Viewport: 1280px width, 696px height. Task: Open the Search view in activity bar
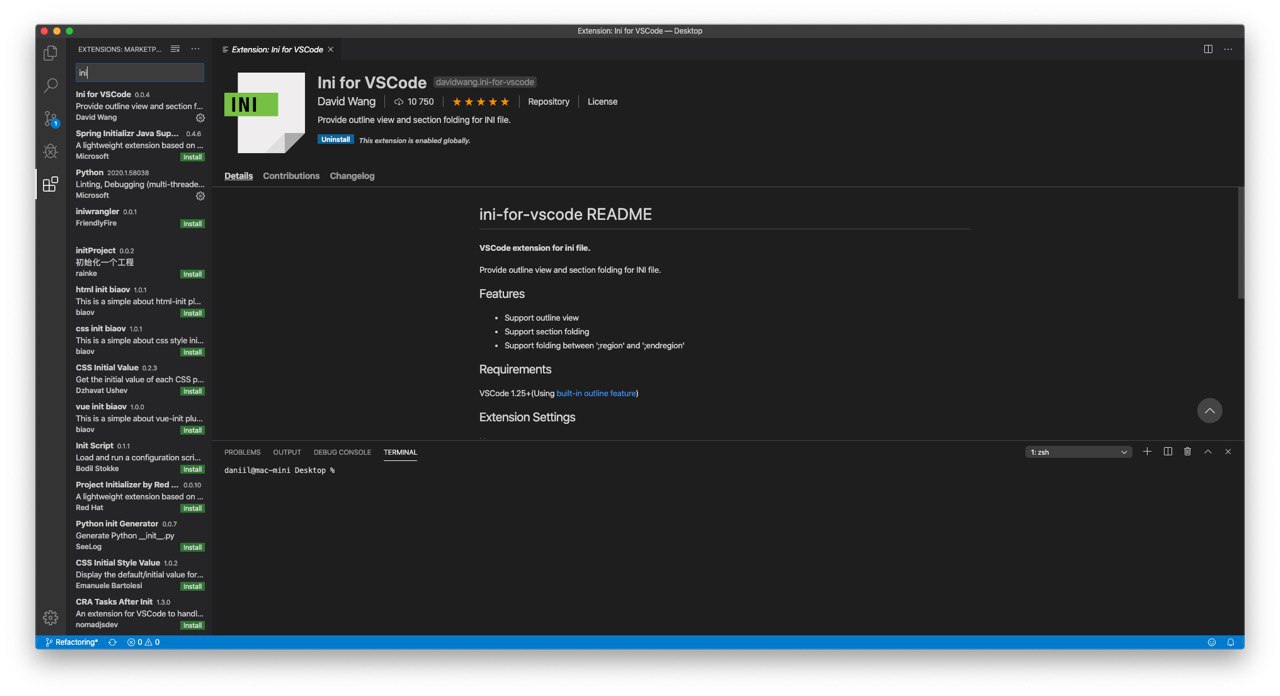click(x=50, y=86)
